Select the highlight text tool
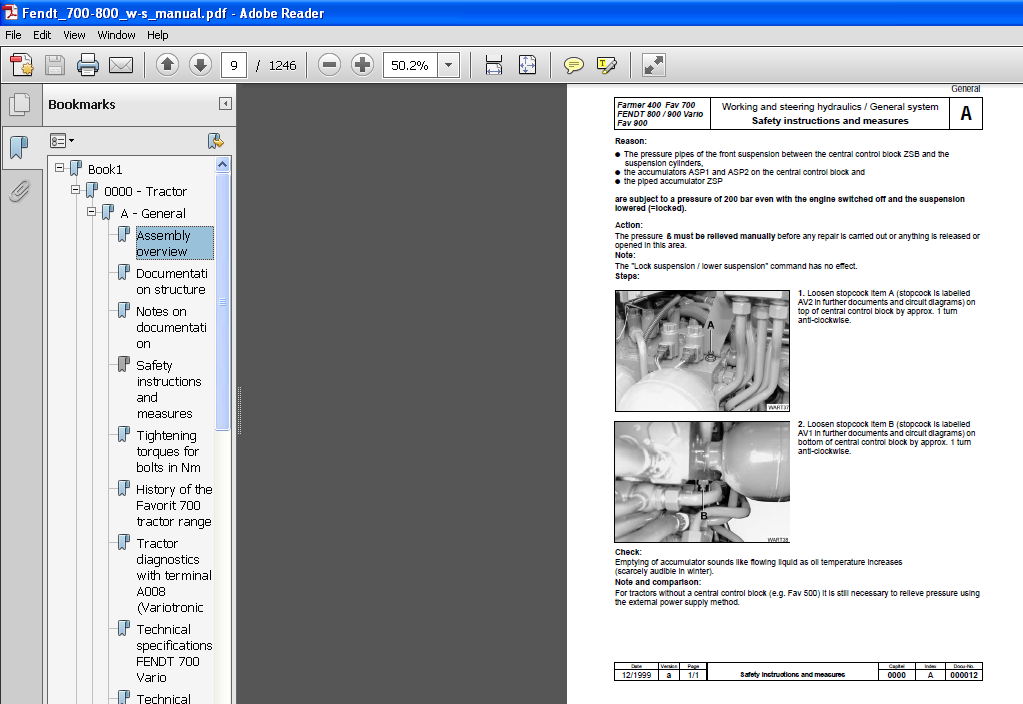Screen dimensions: 1023x704 tap(607, 65)
